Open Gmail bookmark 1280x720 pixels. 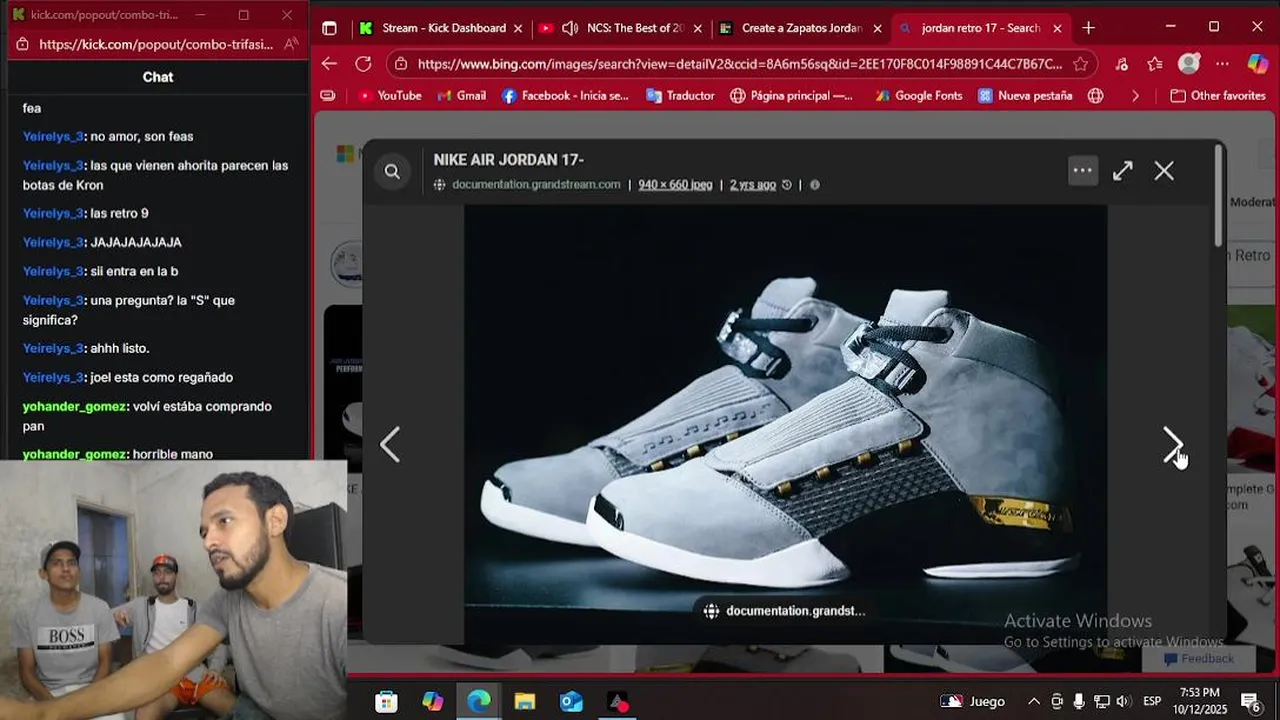pos(461,96)
